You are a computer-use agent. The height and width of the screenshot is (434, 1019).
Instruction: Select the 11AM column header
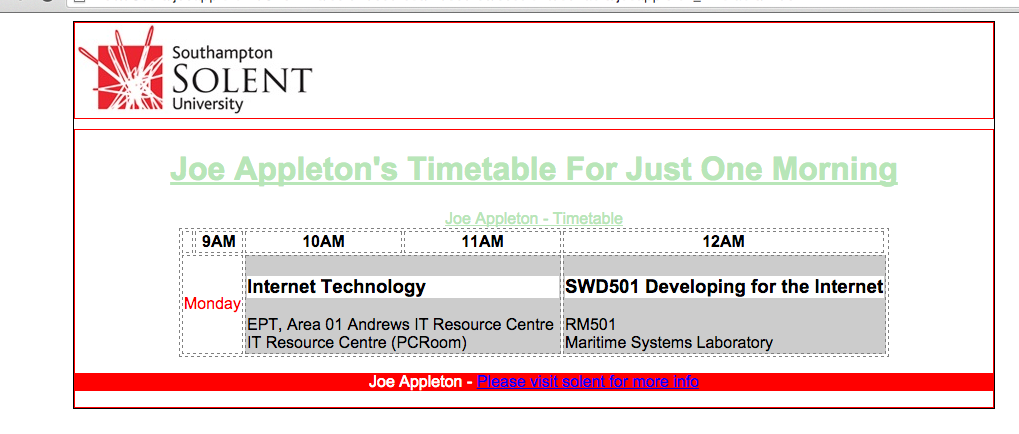(x=482, y=242)
